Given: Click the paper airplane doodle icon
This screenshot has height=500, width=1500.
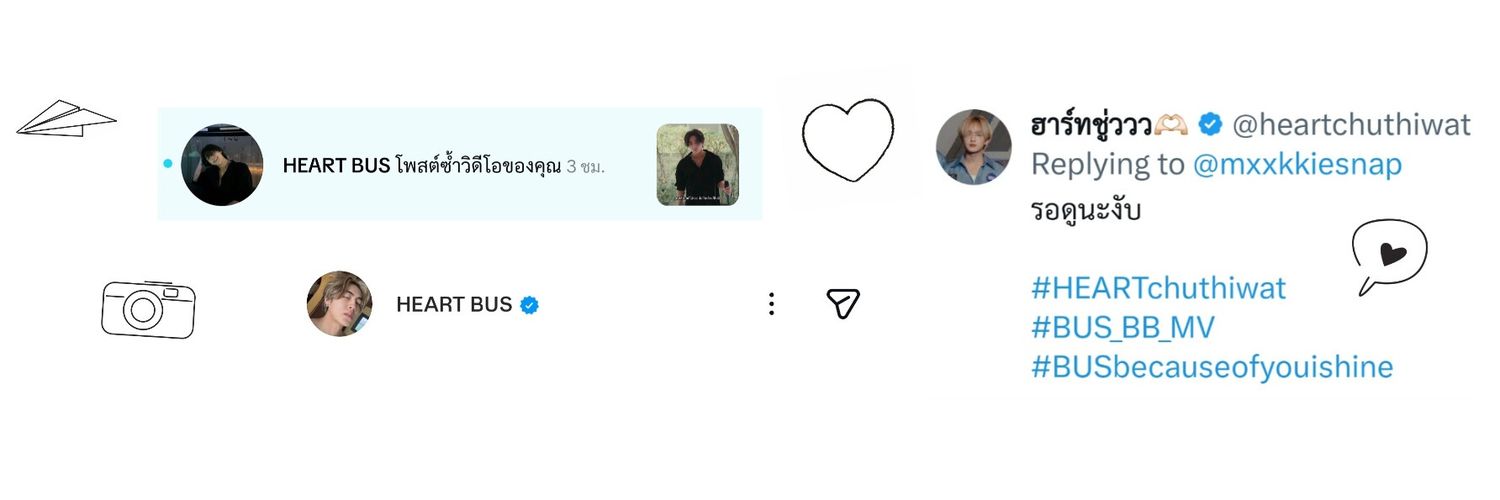Looking at the screenshot, I should 66,118.
